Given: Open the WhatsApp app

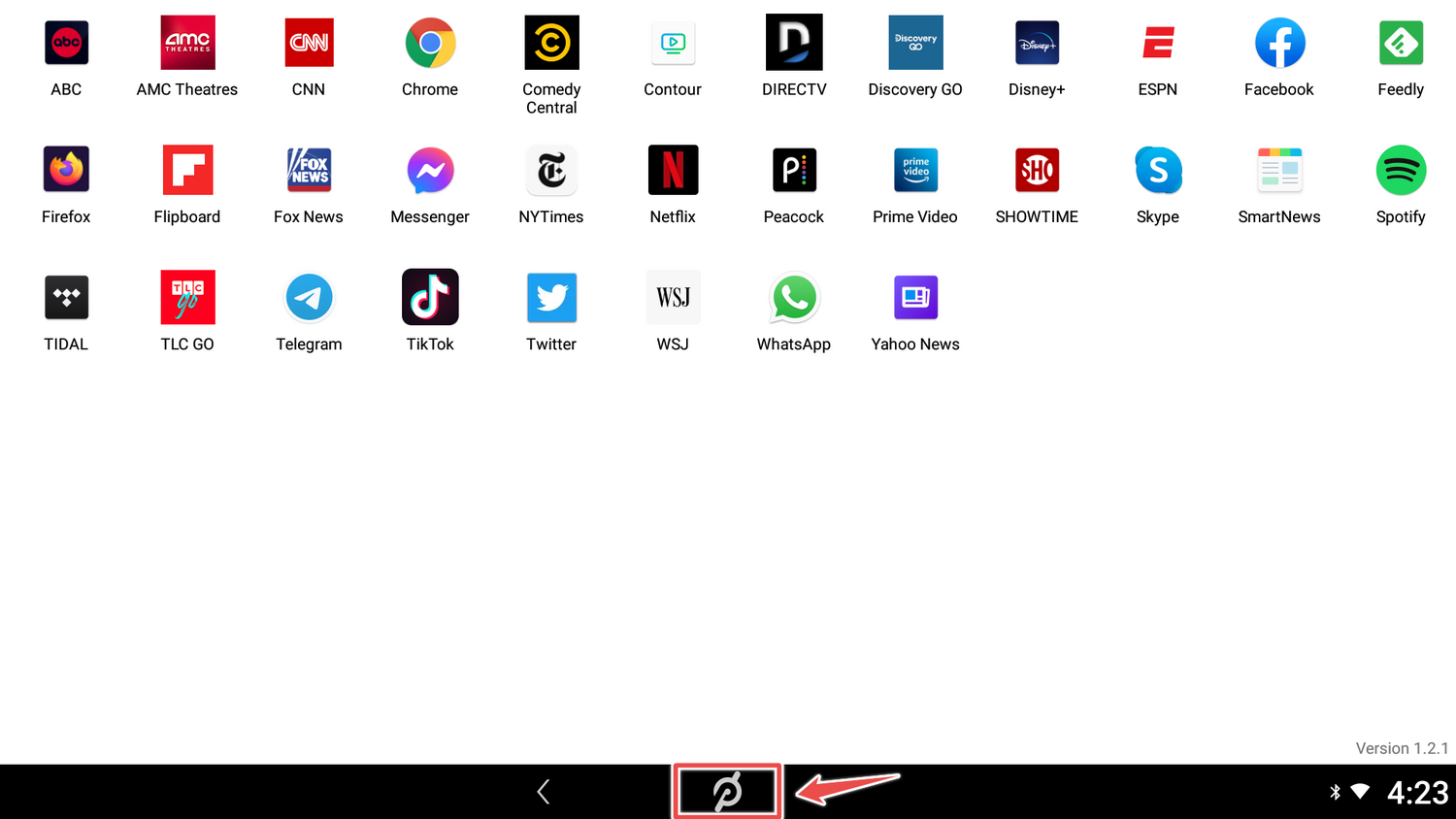Looking at the screenshot, I should [x=794, y=298].
